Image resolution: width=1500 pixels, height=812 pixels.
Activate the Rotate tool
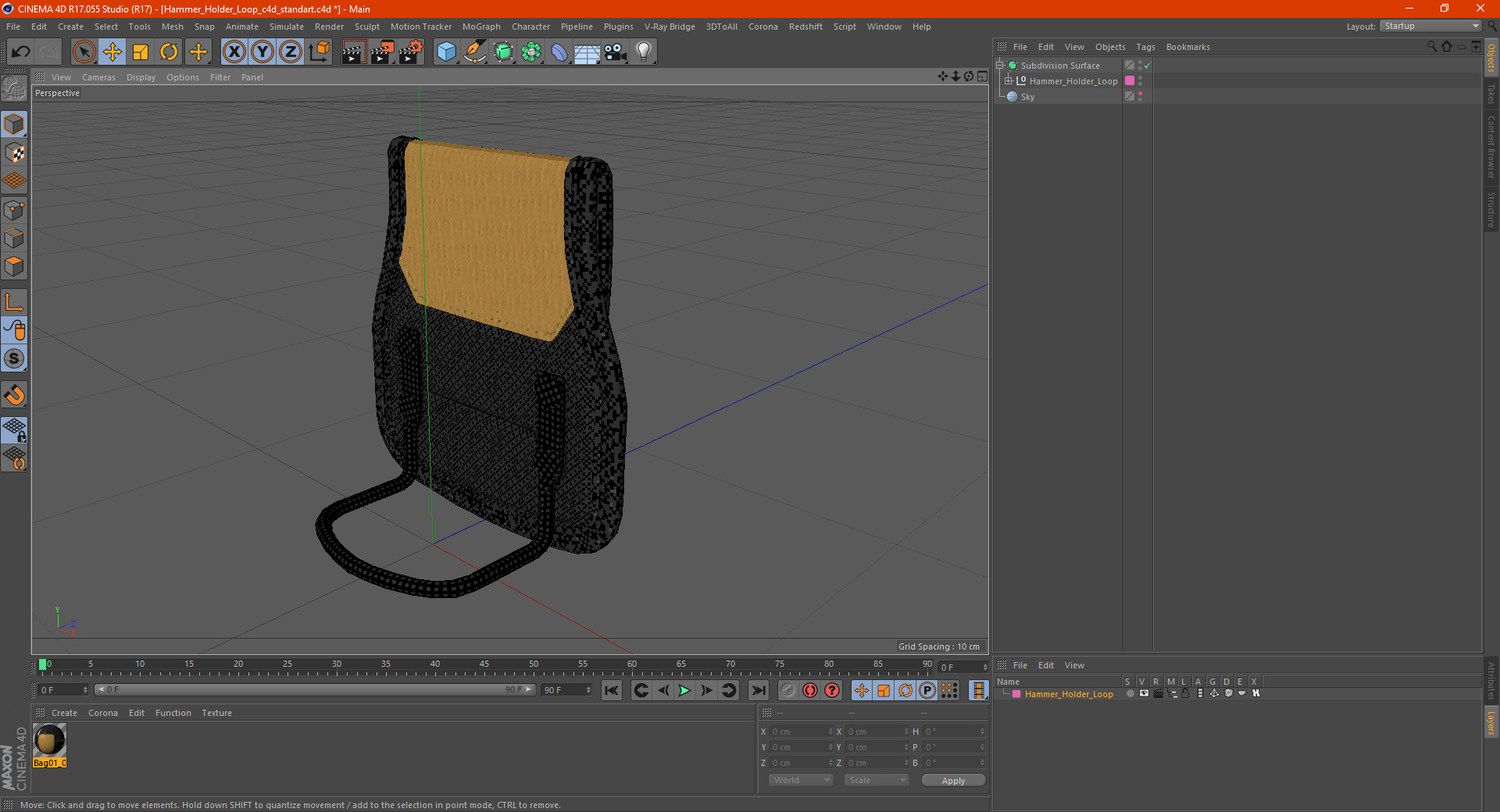click(169, 52)
